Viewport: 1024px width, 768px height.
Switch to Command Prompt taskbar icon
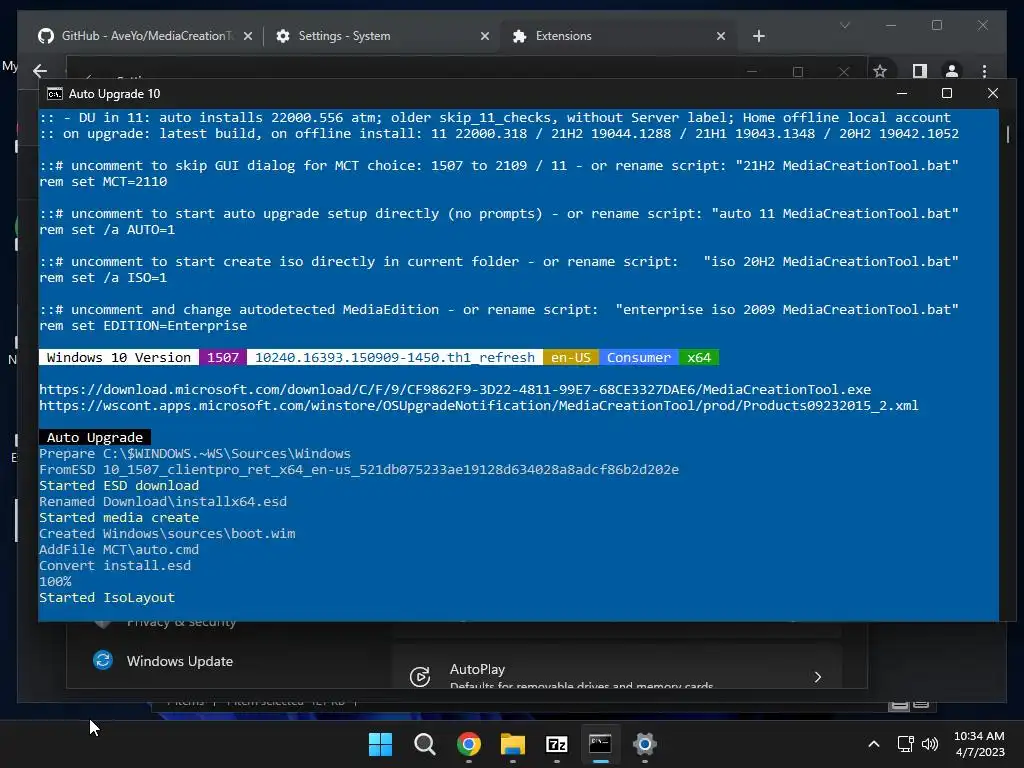[600, 744]
